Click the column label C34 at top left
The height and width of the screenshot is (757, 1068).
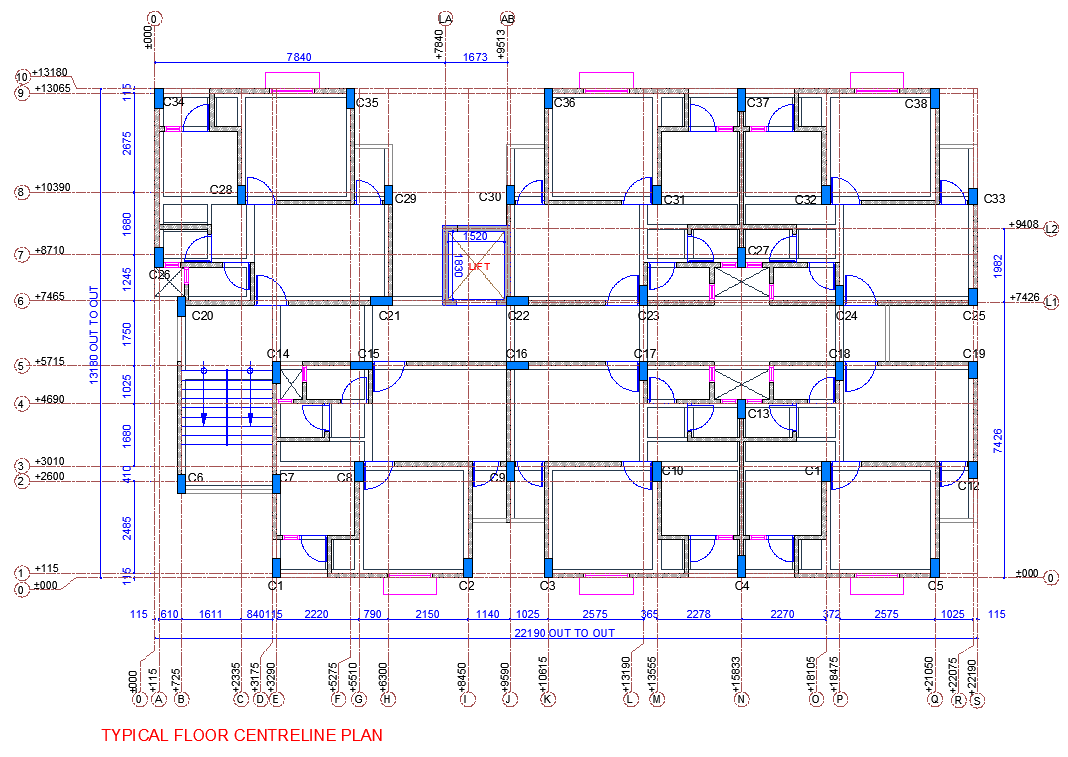tap(173, 102)
